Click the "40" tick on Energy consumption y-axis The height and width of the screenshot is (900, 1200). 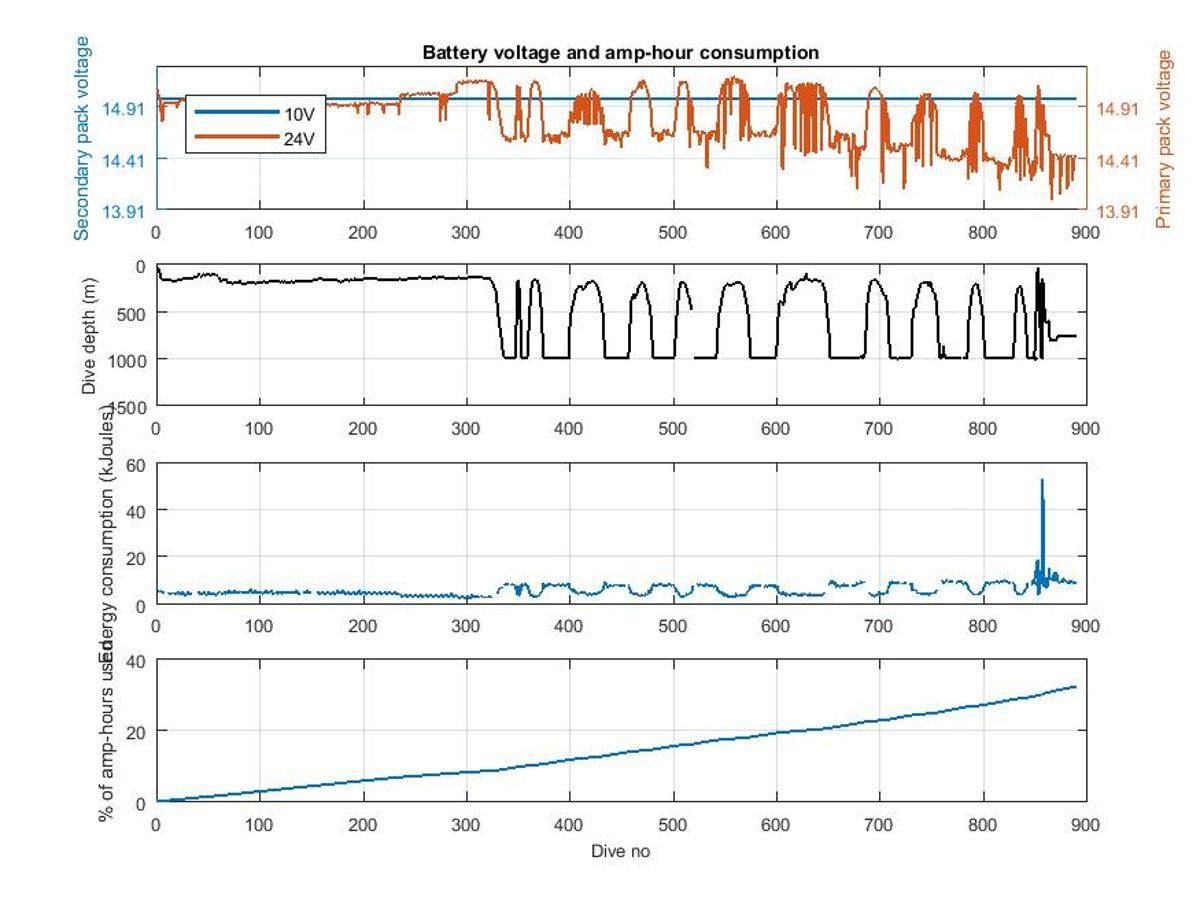[x=138, y=511]
